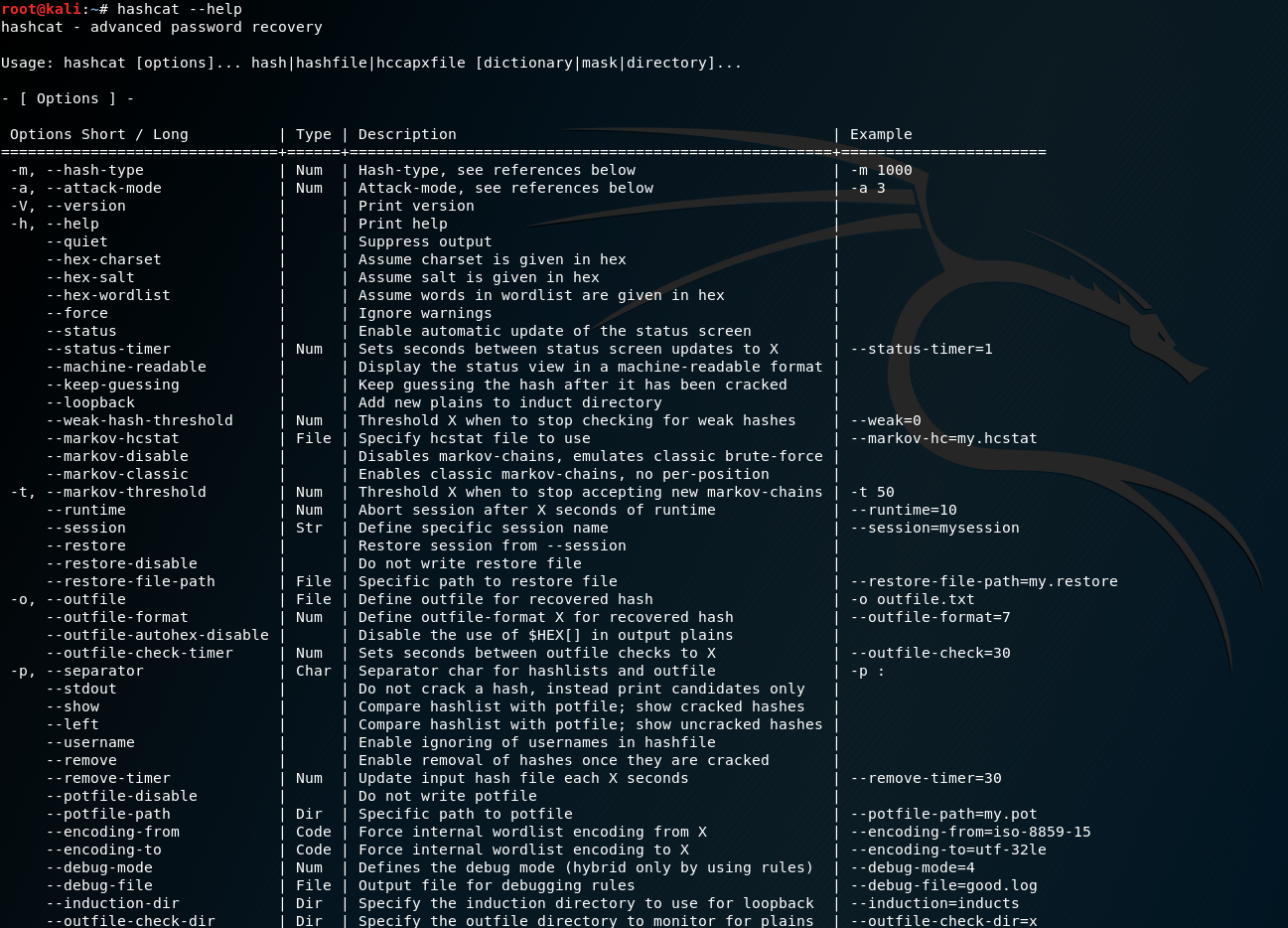Click the '--remove-timer=30' example

[926, 778]
